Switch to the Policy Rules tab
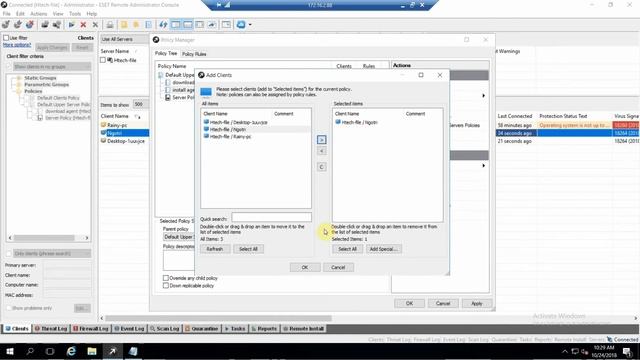Screen dimensions: 640x360 pos(194,54)
